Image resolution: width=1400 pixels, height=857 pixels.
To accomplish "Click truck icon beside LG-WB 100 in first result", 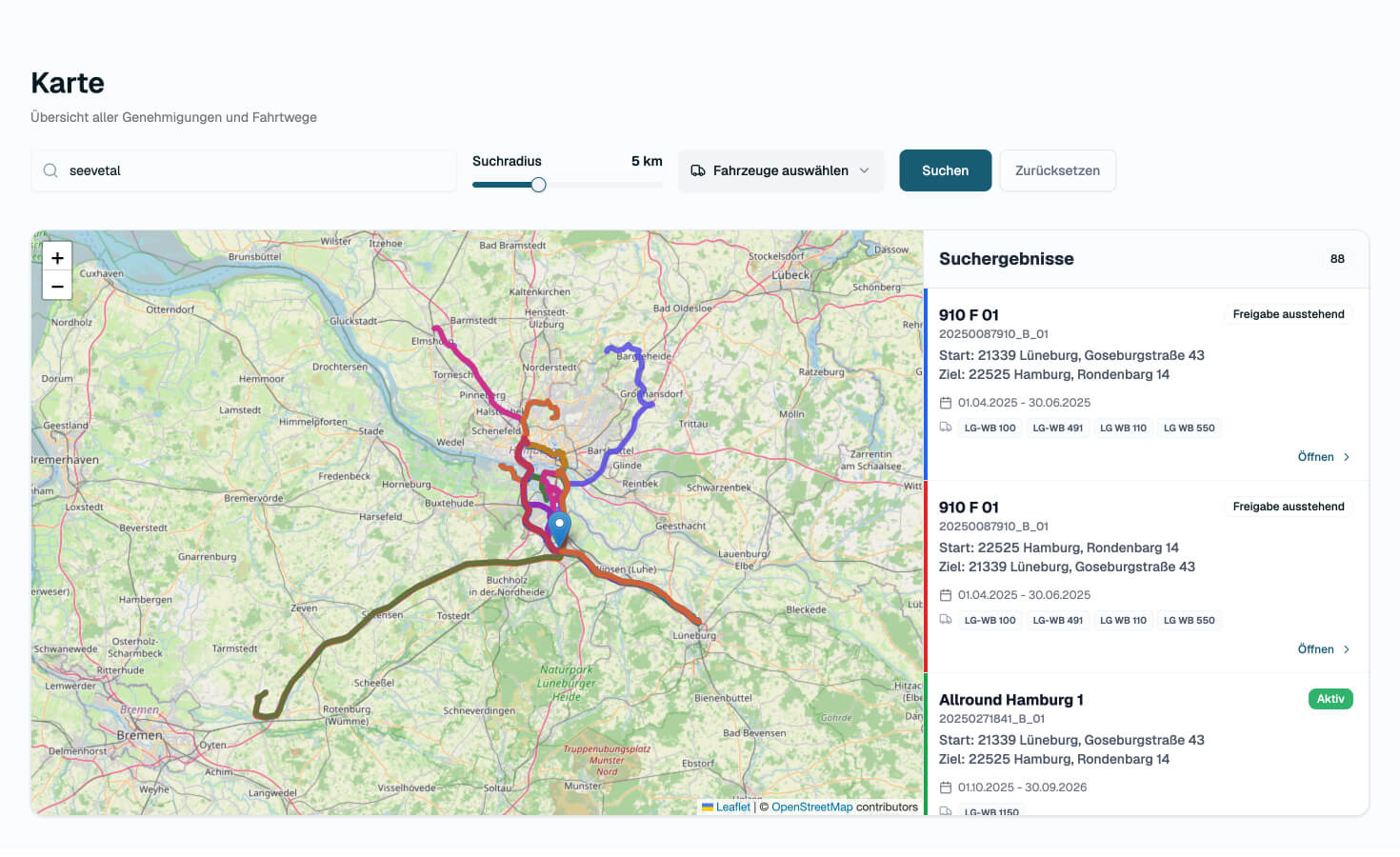I will pyautogui.click(x=946, y=428).
